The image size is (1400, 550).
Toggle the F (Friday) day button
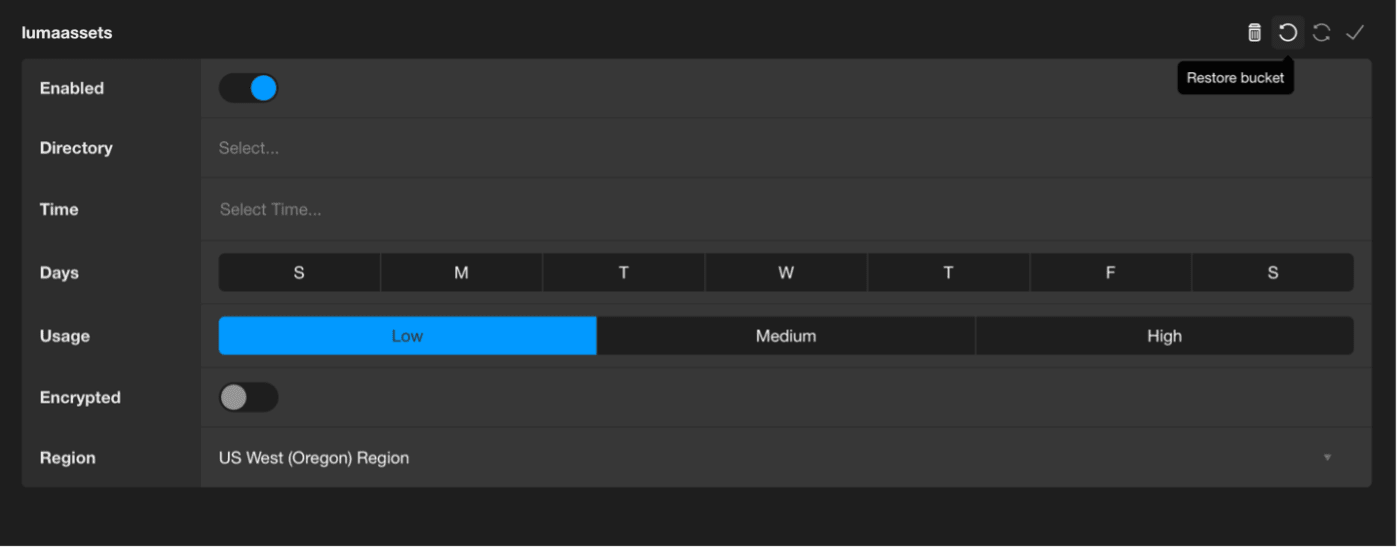[x=1110, y=272]
